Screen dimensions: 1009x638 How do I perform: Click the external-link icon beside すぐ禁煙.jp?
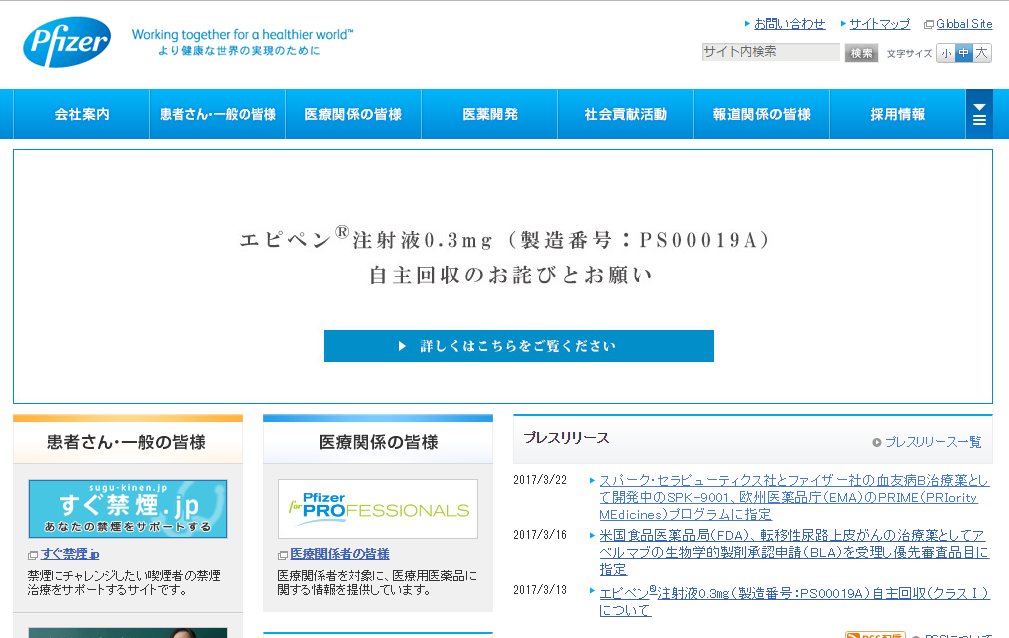tap(33, 555)
